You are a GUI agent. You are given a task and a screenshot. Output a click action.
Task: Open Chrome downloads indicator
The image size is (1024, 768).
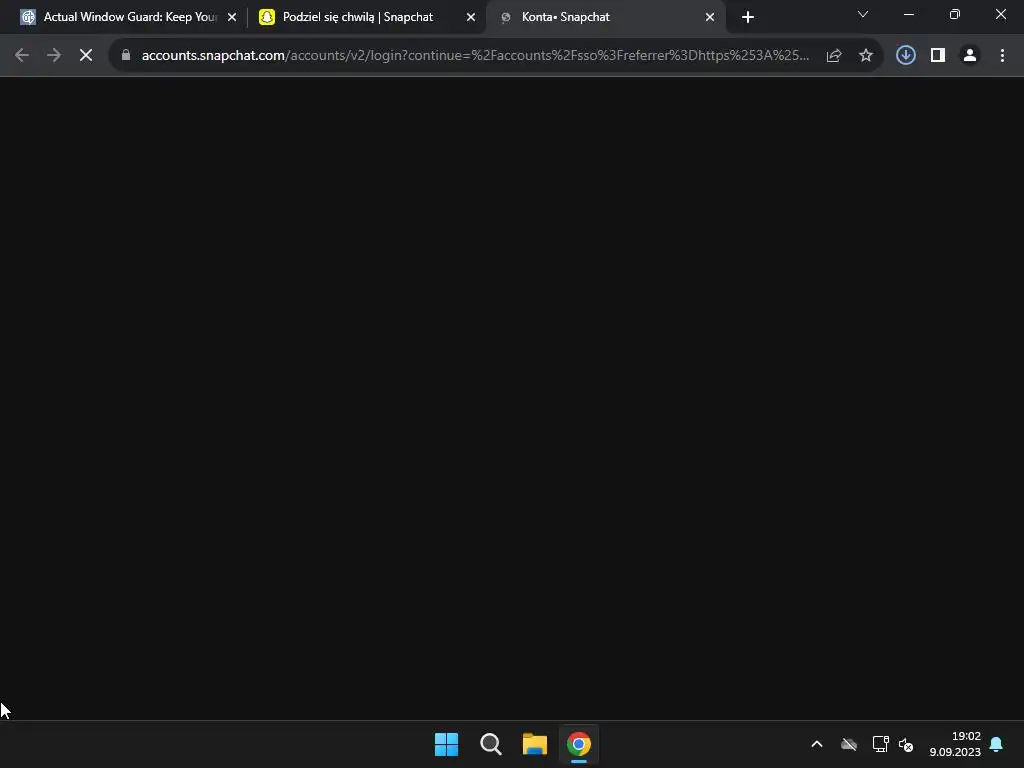tap(906, 56)
